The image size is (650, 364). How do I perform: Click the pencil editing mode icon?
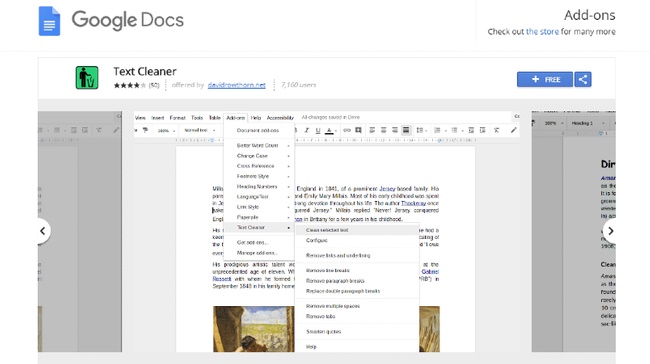point(514,130)
